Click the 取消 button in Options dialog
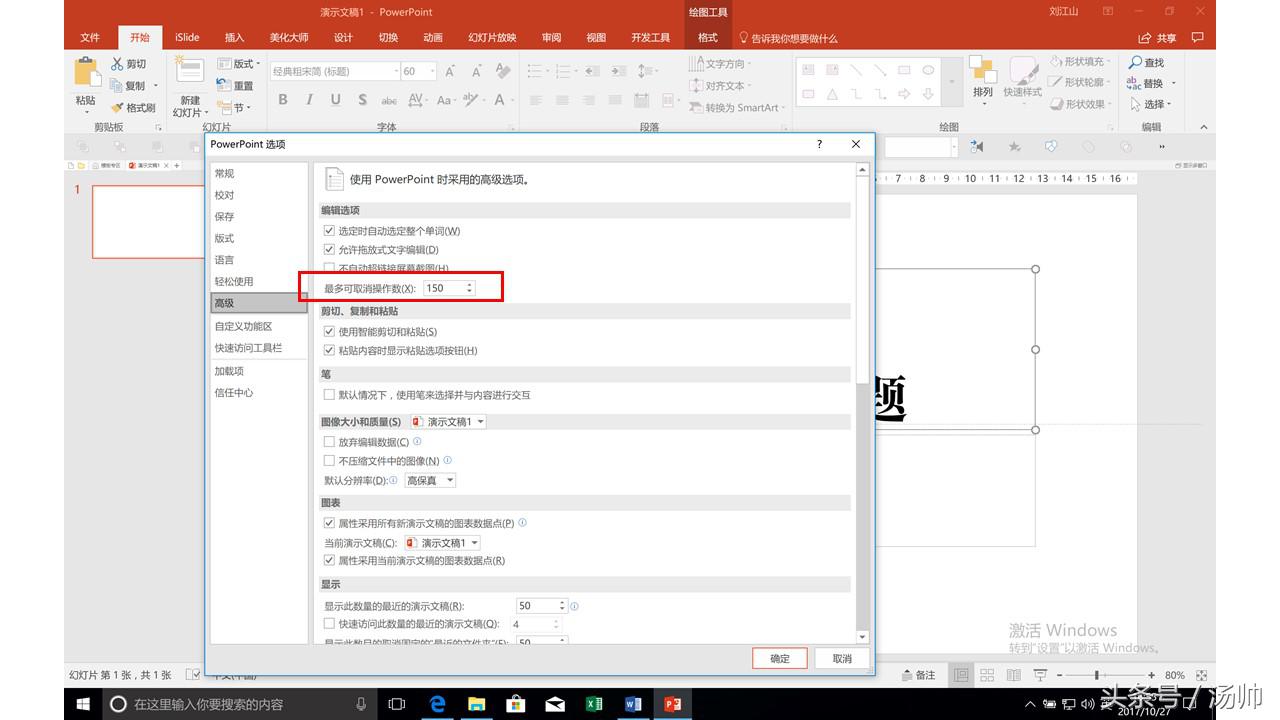Viewport: 1280px width, 720px height. (x=842, y=658)
